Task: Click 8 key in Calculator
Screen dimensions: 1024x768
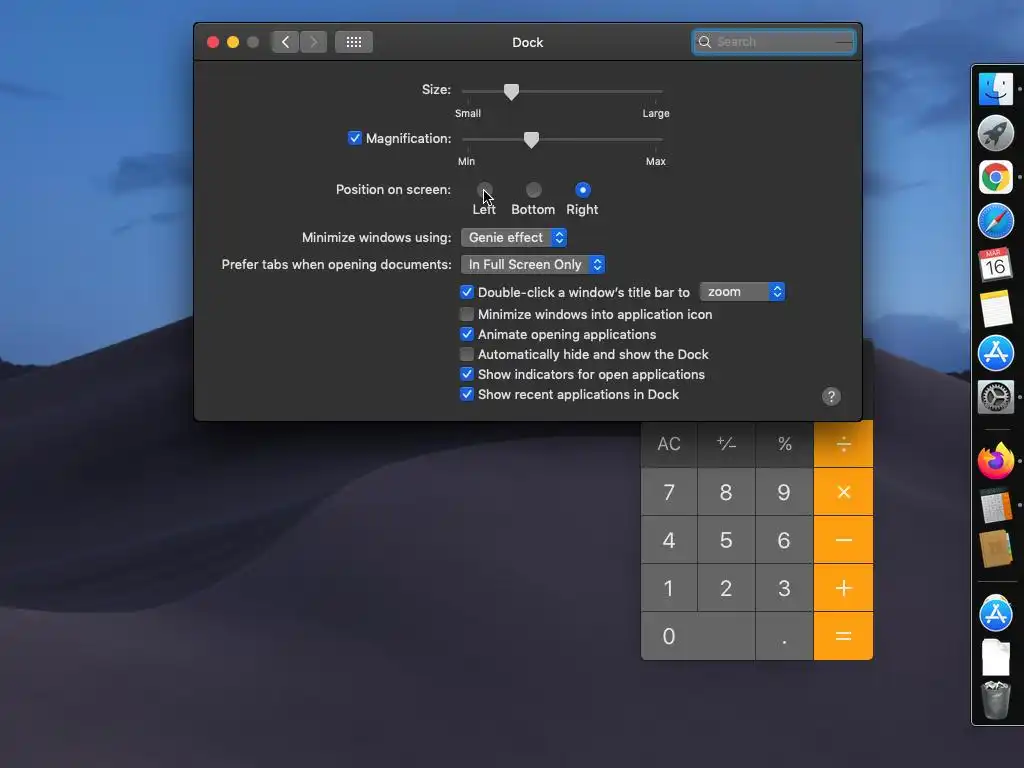Action: click(726, 492)
